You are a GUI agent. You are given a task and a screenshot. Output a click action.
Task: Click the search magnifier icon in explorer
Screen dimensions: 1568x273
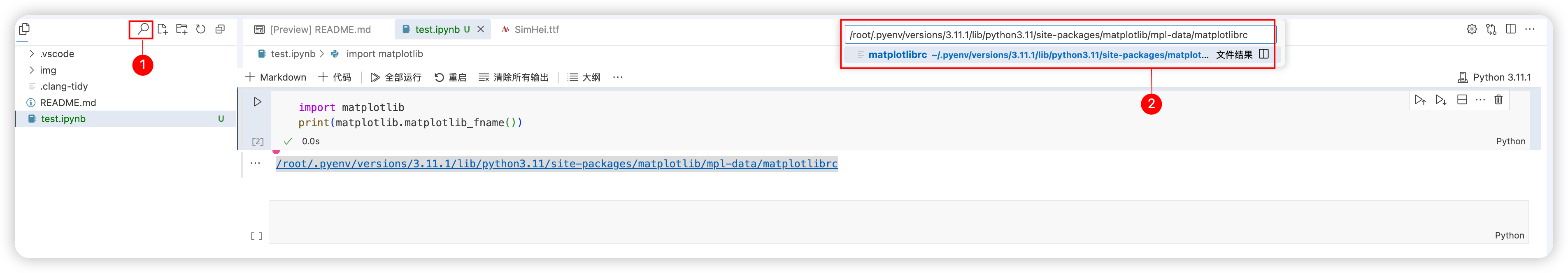142,29
